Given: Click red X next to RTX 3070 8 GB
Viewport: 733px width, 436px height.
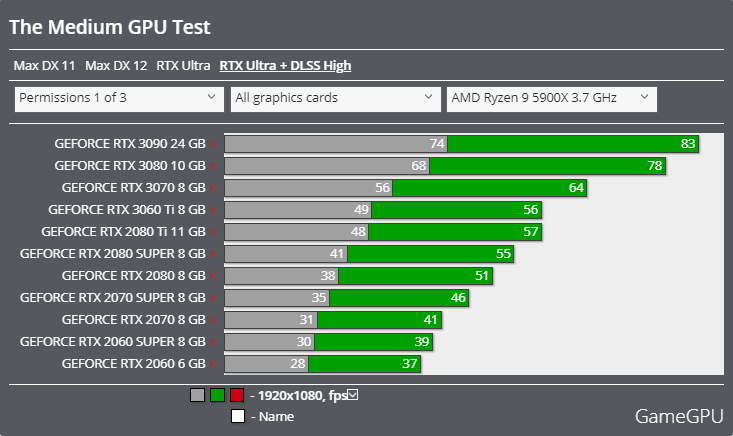Looking at the screenshot, I should click(x=213, y=188).
